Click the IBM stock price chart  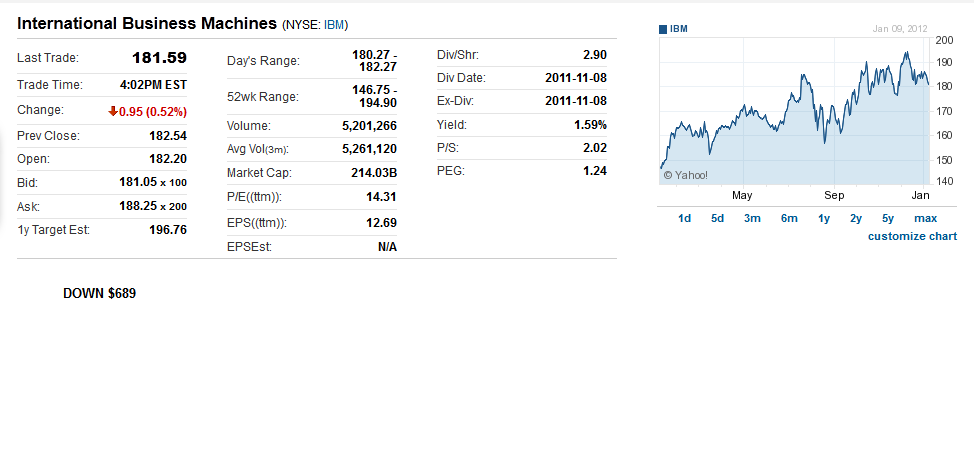[794, 110]
